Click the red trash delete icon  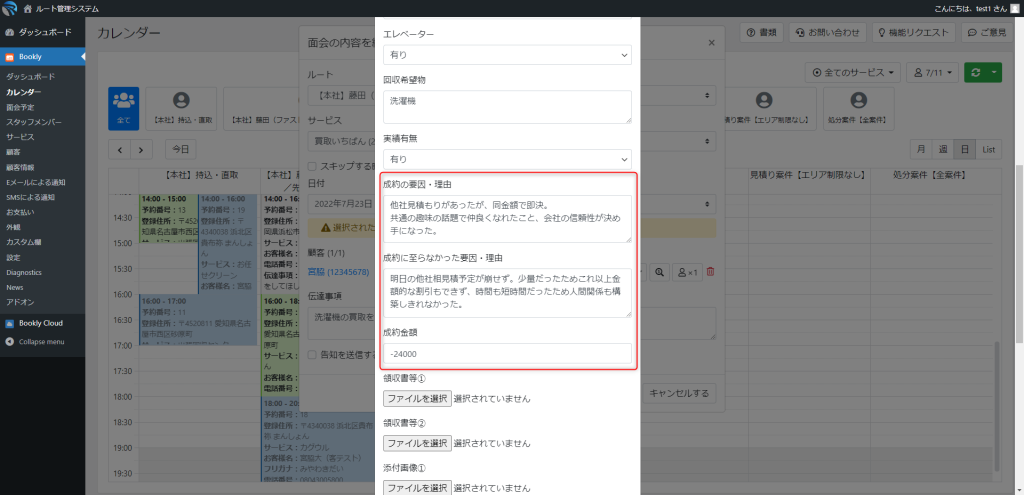click(x=711, y=272)
